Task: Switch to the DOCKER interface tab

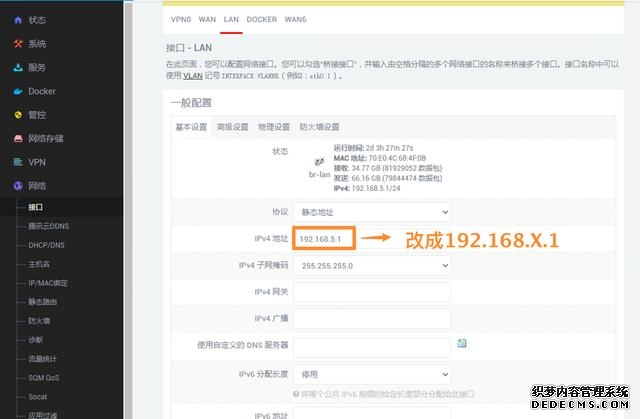Action: pos(262,19)
